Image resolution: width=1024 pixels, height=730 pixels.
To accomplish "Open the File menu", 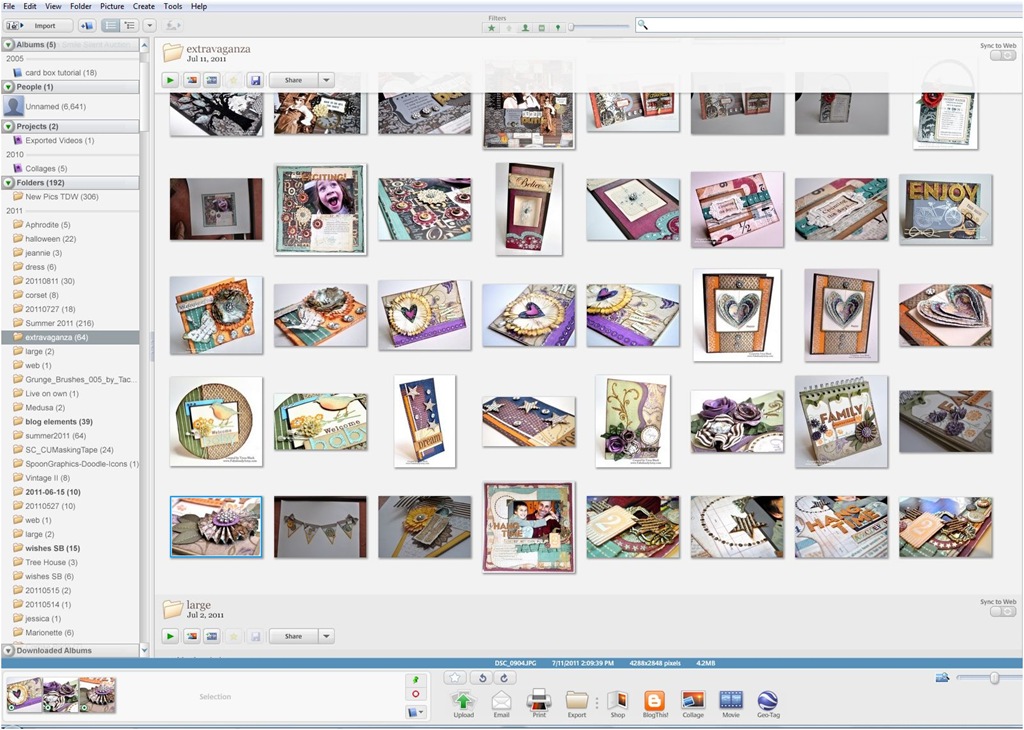I will [9, 6].
